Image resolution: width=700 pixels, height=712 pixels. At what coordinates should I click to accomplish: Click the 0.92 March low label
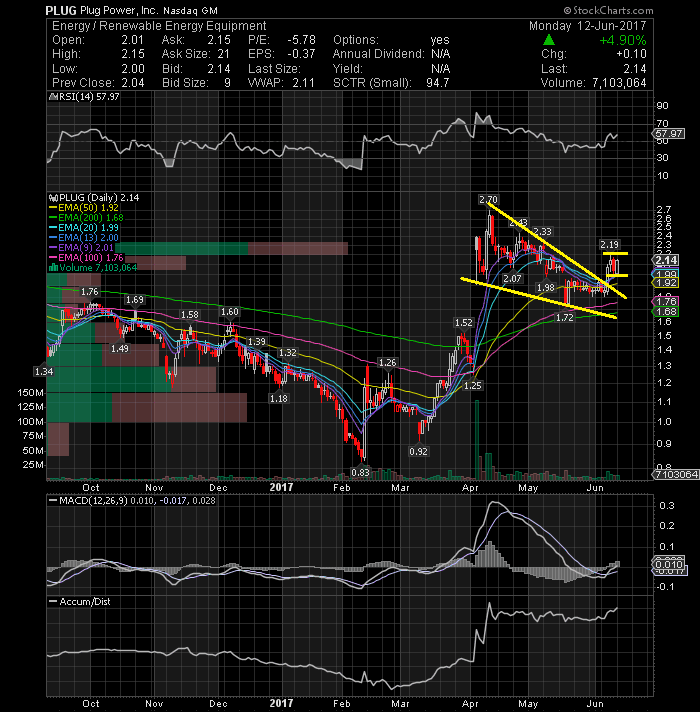tap(418, 451)
